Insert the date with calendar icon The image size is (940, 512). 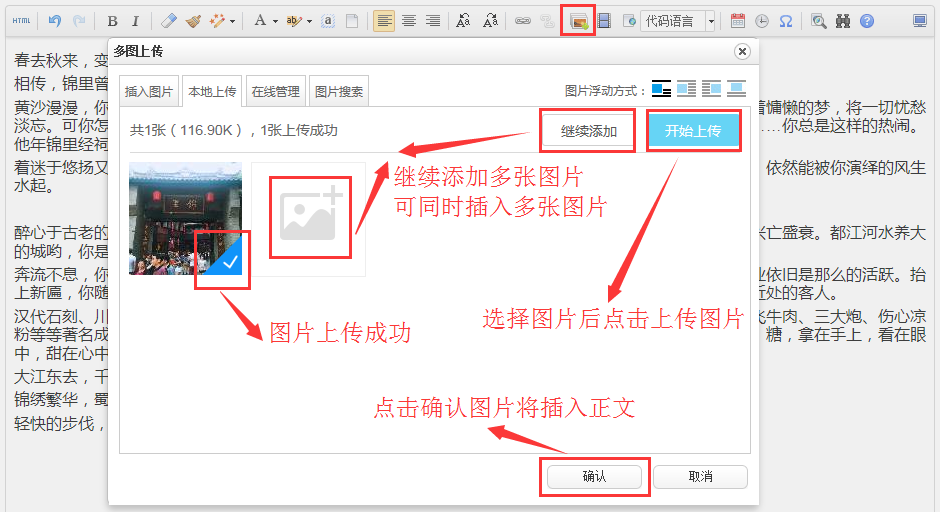[x=738, y=21]
